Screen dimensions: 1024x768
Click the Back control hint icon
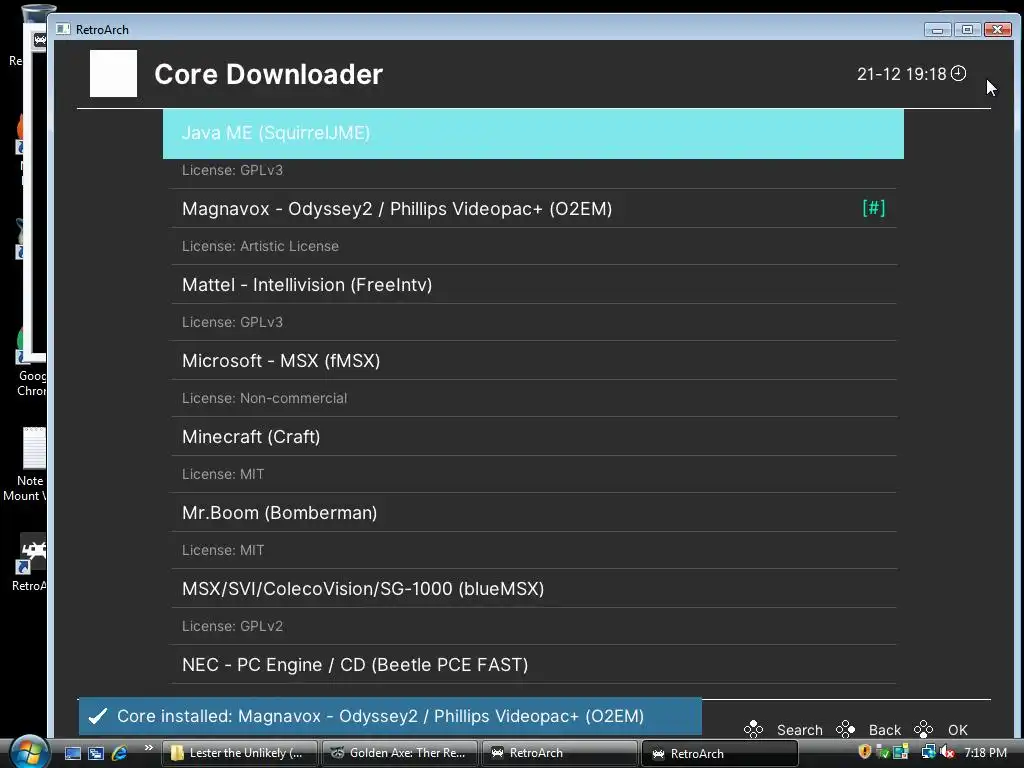click(846, 729)
